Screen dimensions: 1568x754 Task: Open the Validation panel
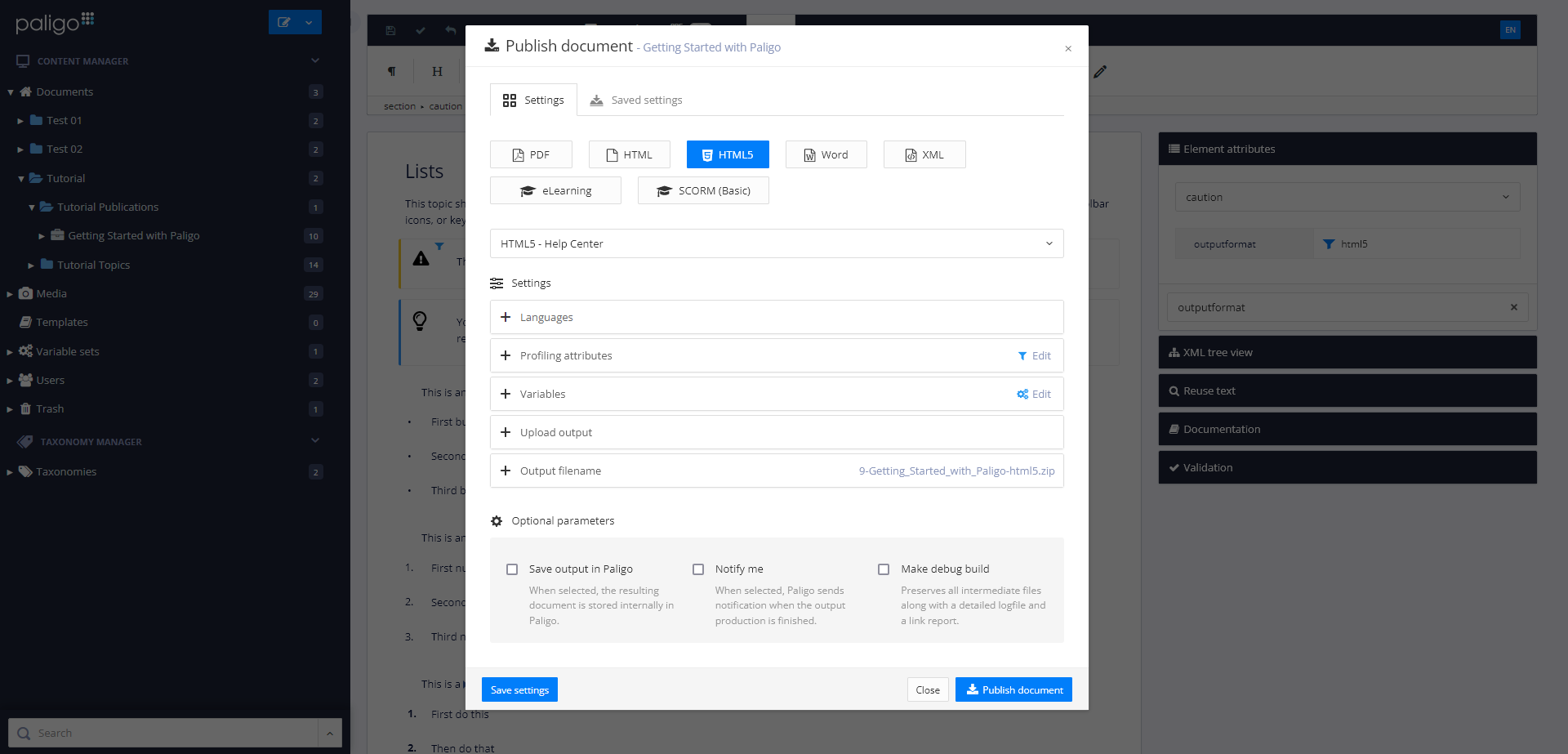click(x=1347, y=467)
